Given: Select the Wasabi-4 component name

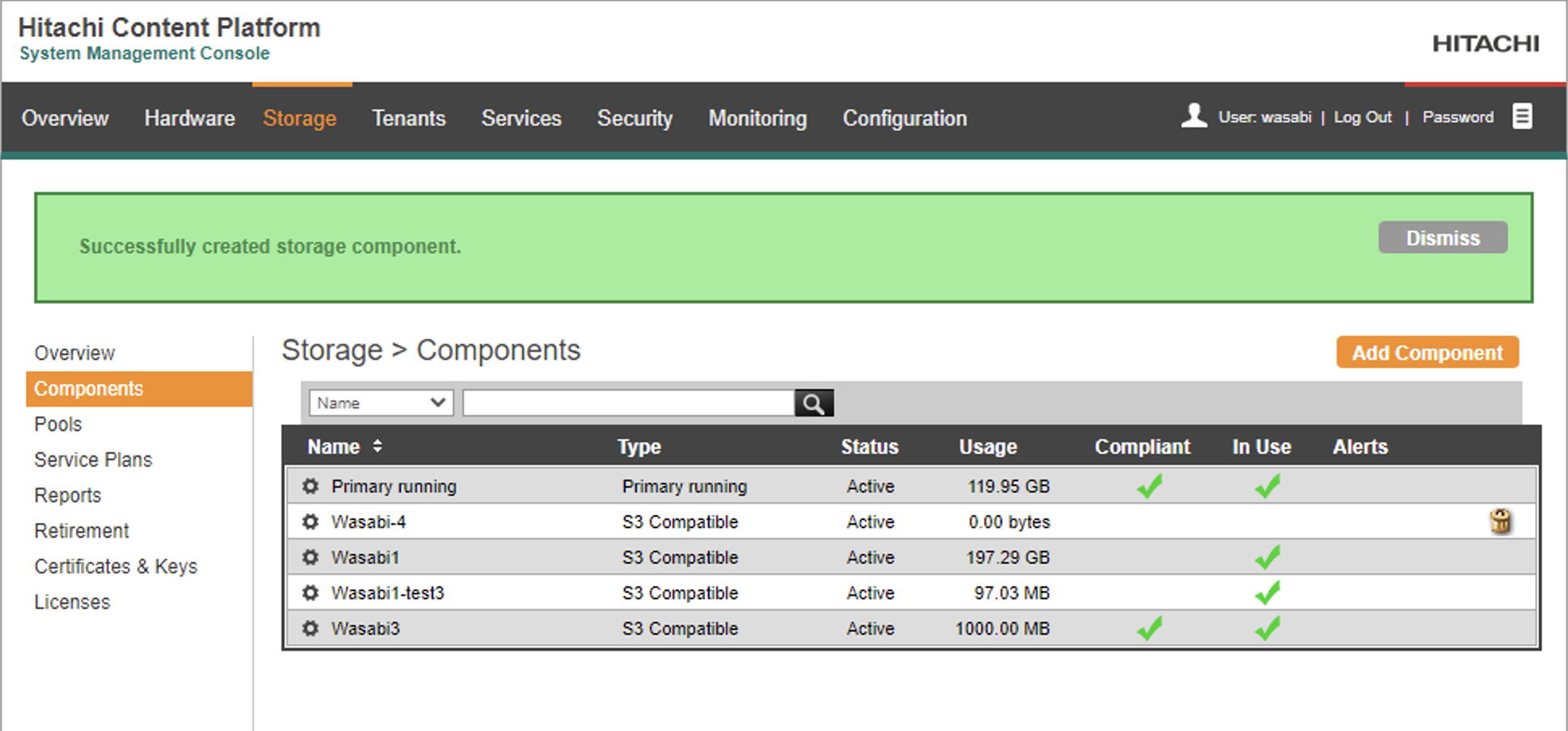Looking at the screenshot, I should (369, 522).
